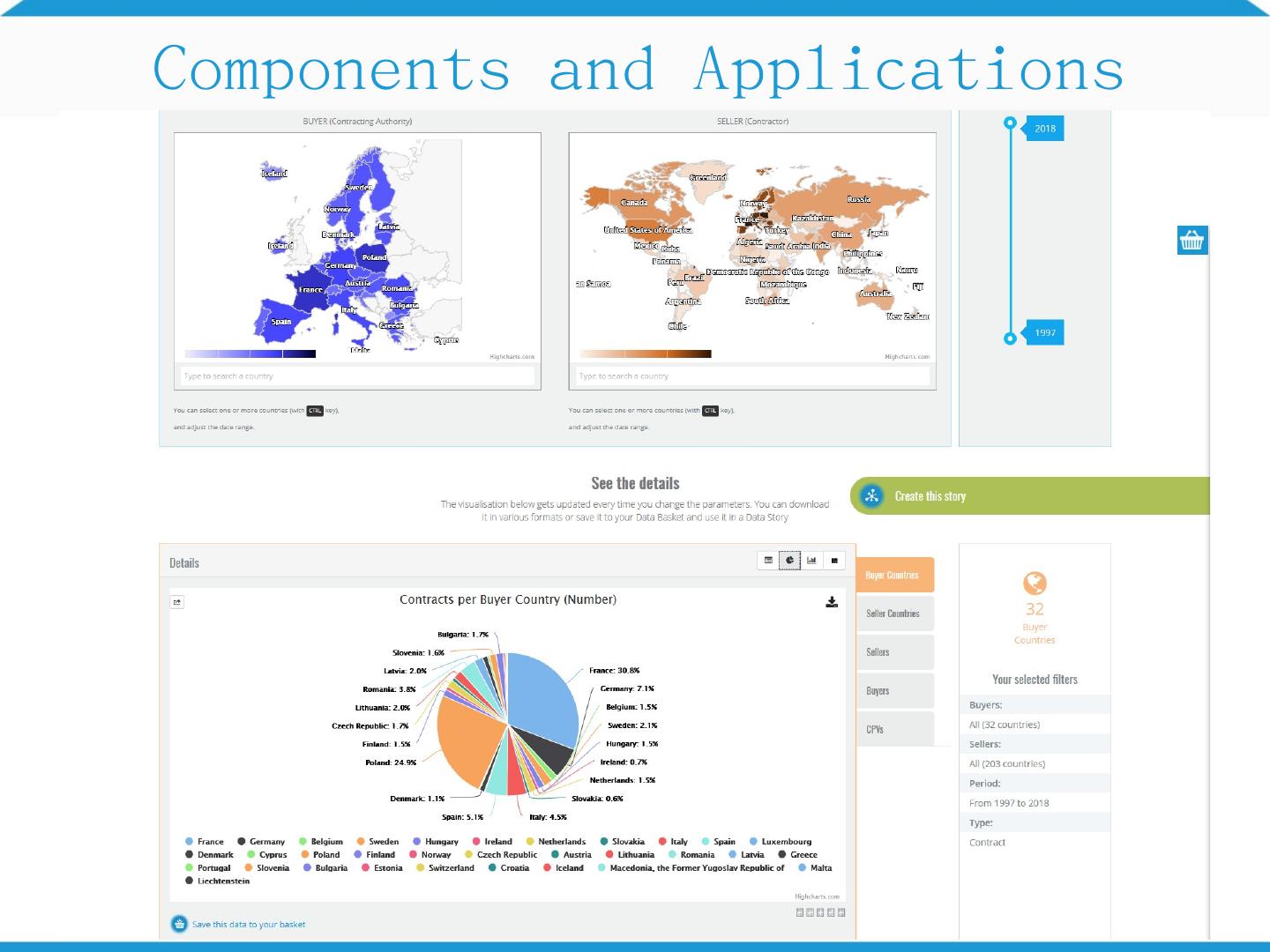Screen dimensions: 1270x952
Task: Open Highcharts.com credit link in buyer map
Action: coord(512,357)
